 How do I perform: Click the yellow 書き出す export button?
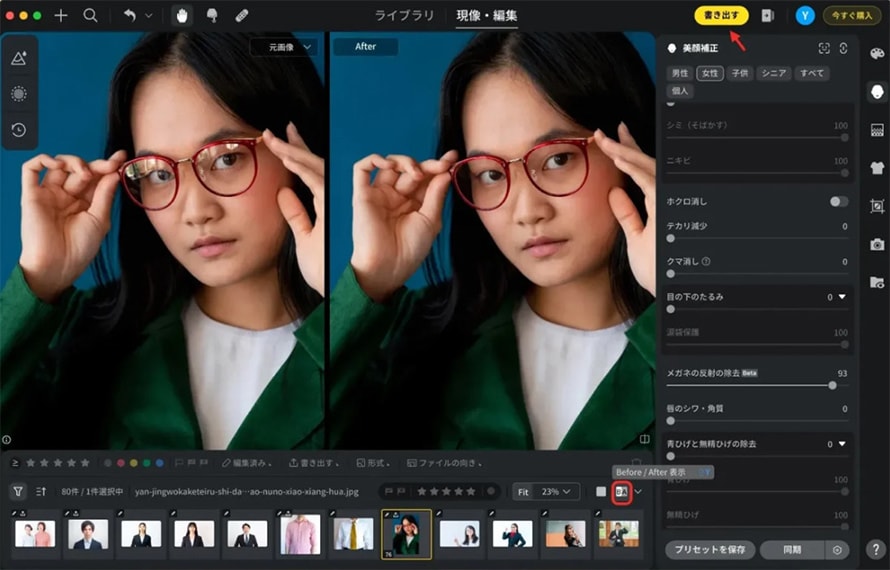(721, 16)
